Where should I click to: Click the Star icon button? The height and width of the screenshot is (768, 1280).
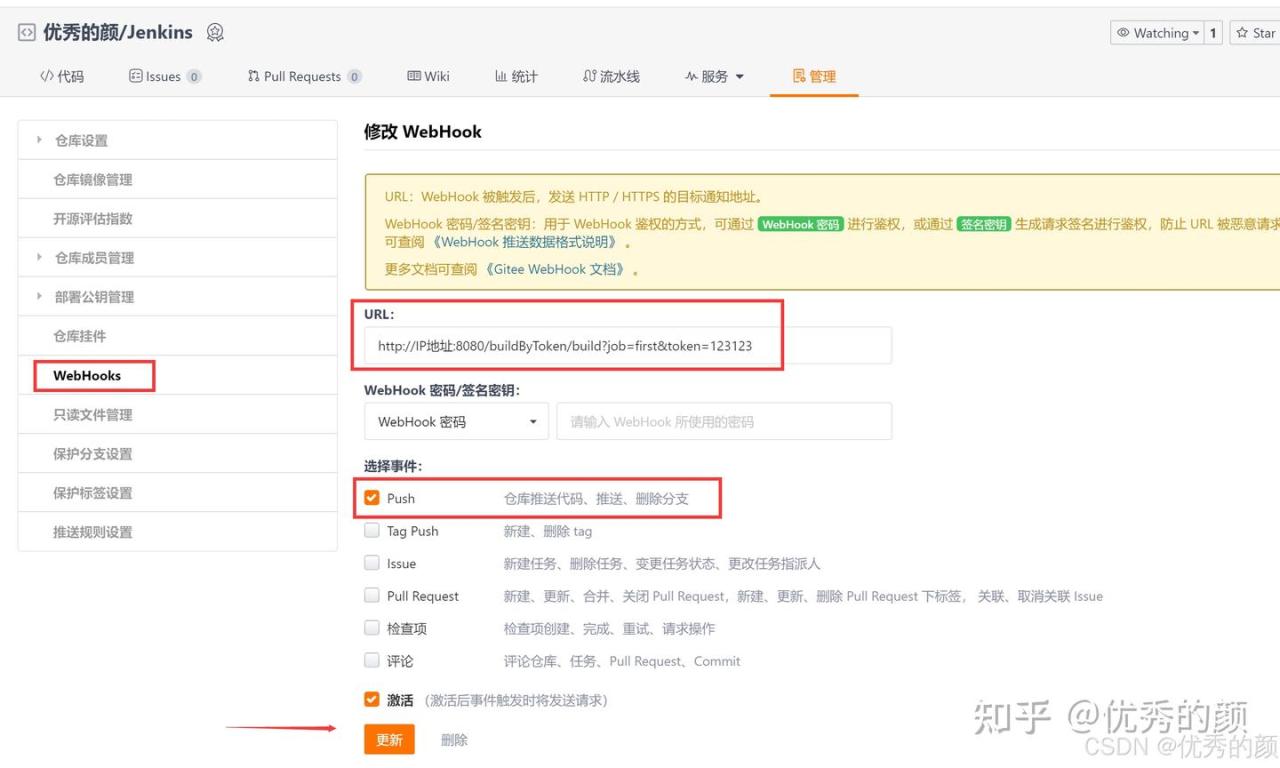(1243, 33)
